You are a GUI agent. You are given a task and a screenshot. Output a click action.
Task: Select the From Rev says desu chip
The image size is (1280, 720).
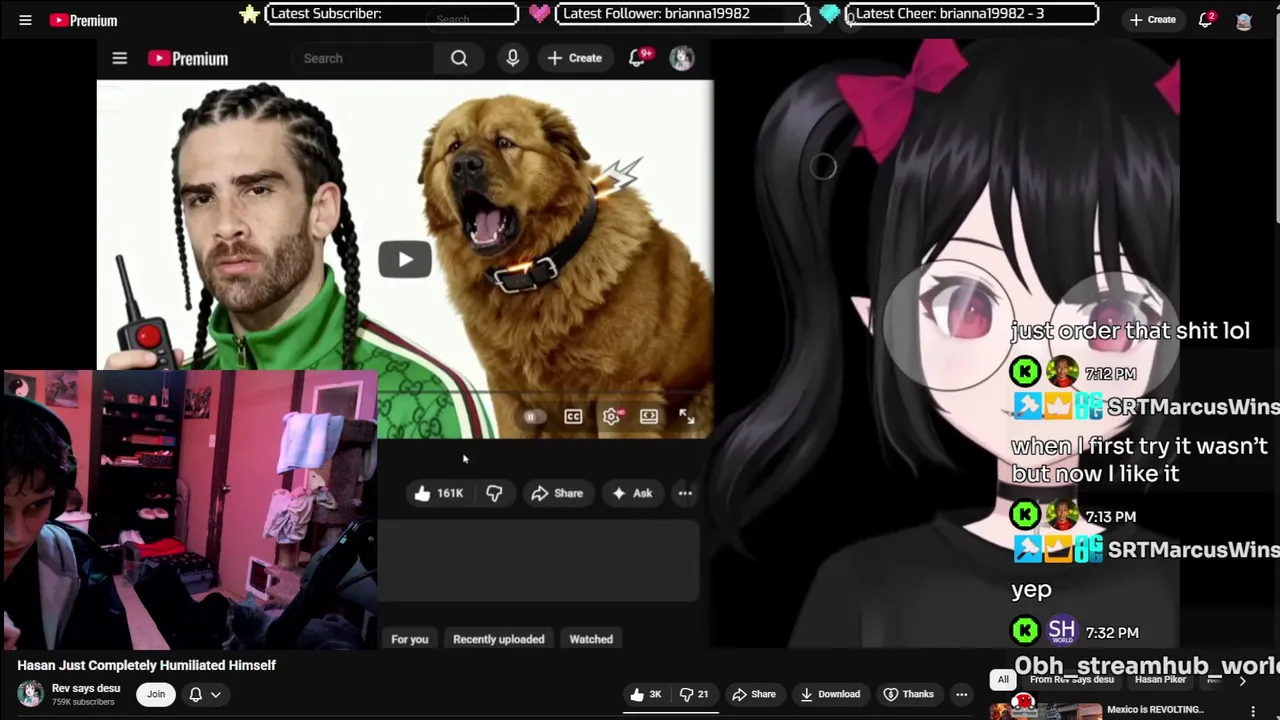[x=1072, y=680]
